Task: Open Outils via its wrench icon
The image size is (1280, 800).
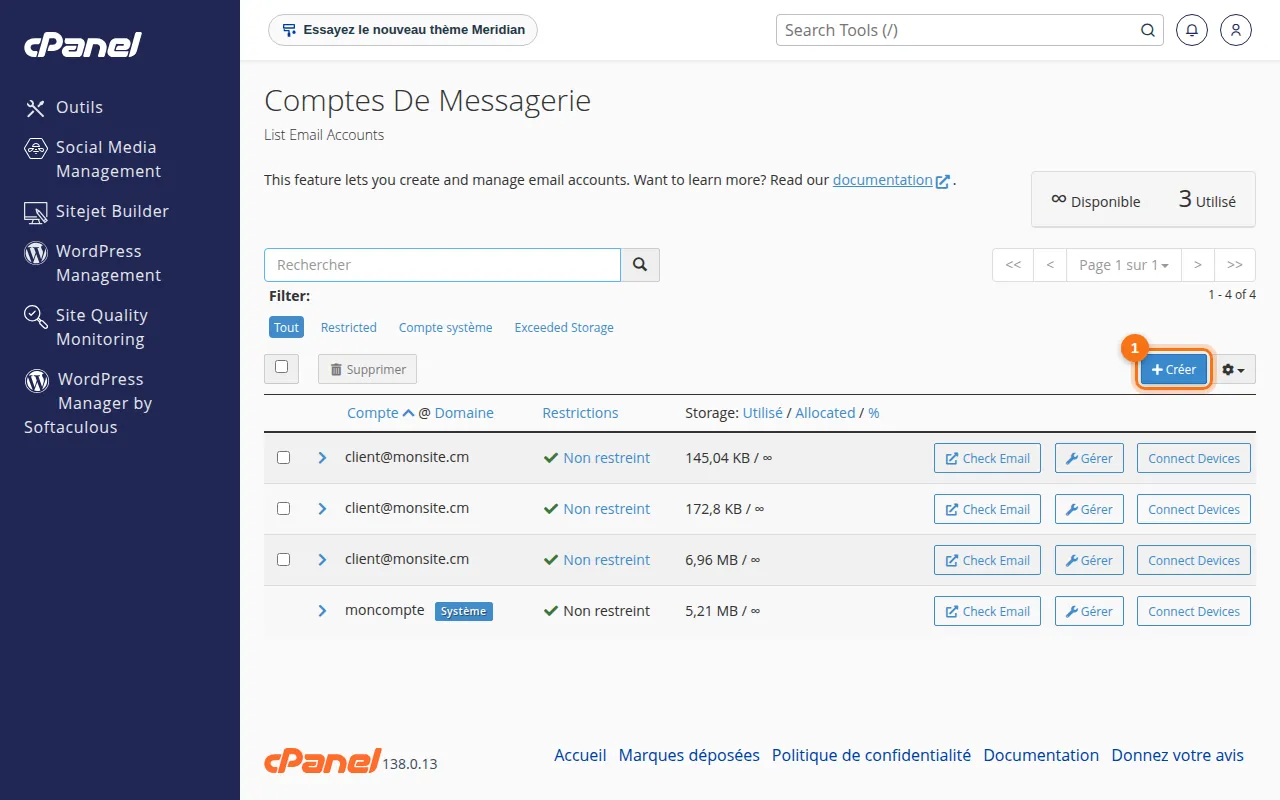Action: click(x=35, y=108)
